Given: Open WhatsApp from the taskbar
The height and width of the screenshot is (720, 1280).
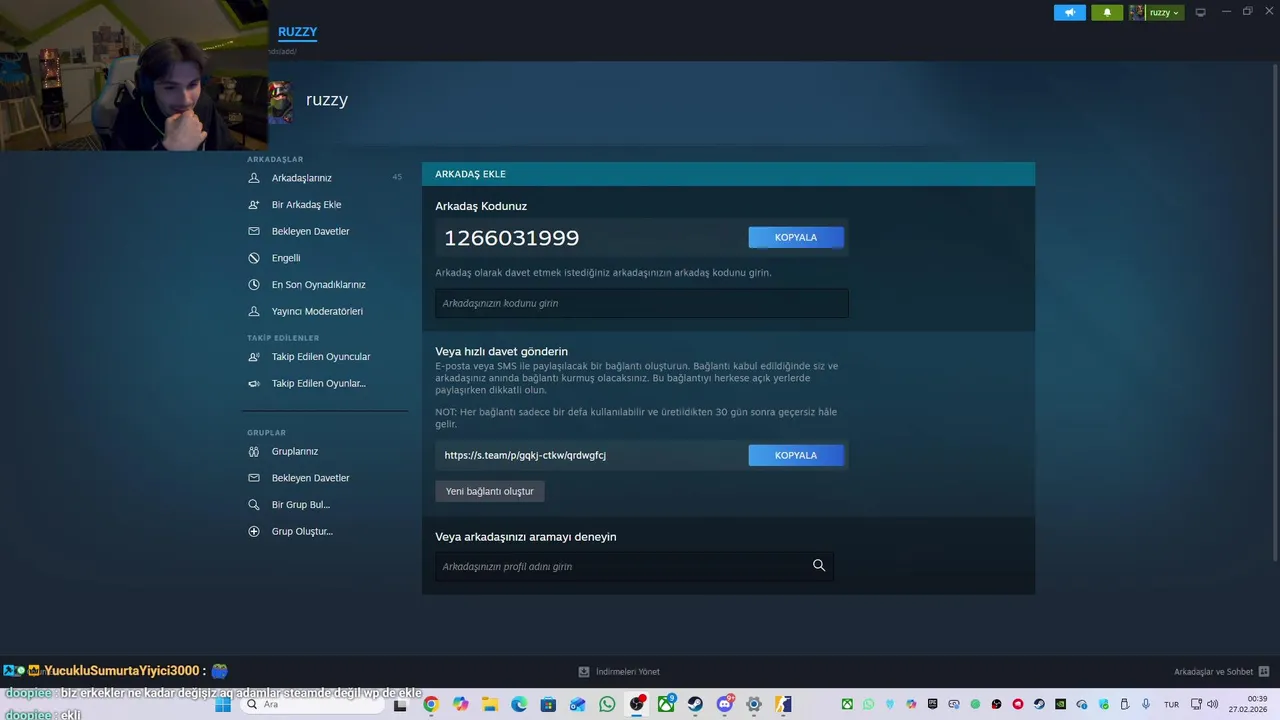Looking at the screenshot, I should point(607,705).
